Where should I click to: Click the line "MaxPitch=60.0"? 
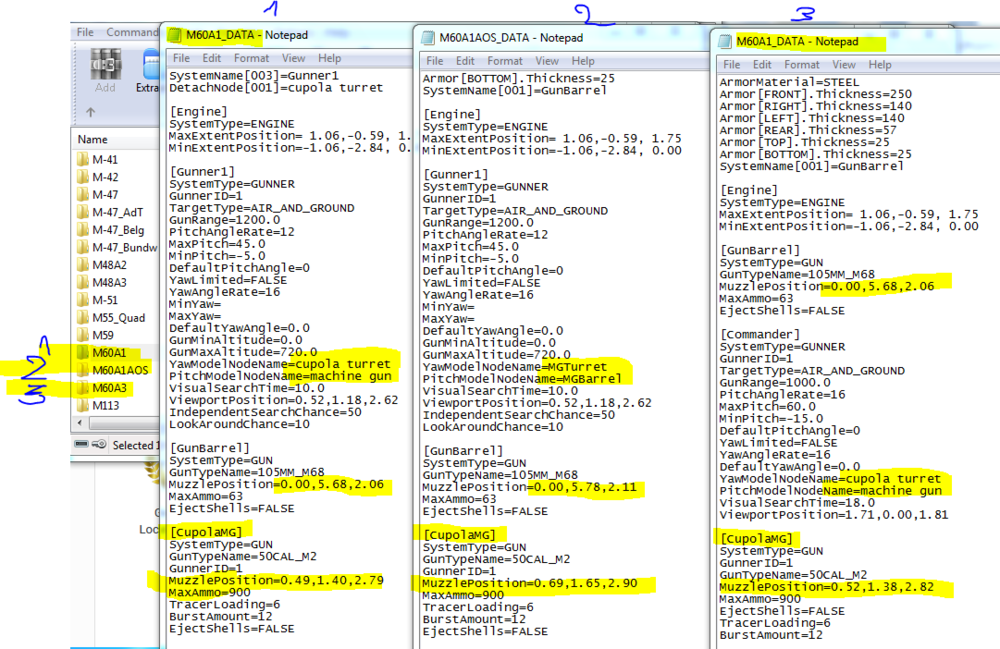[x=768, y=406]
